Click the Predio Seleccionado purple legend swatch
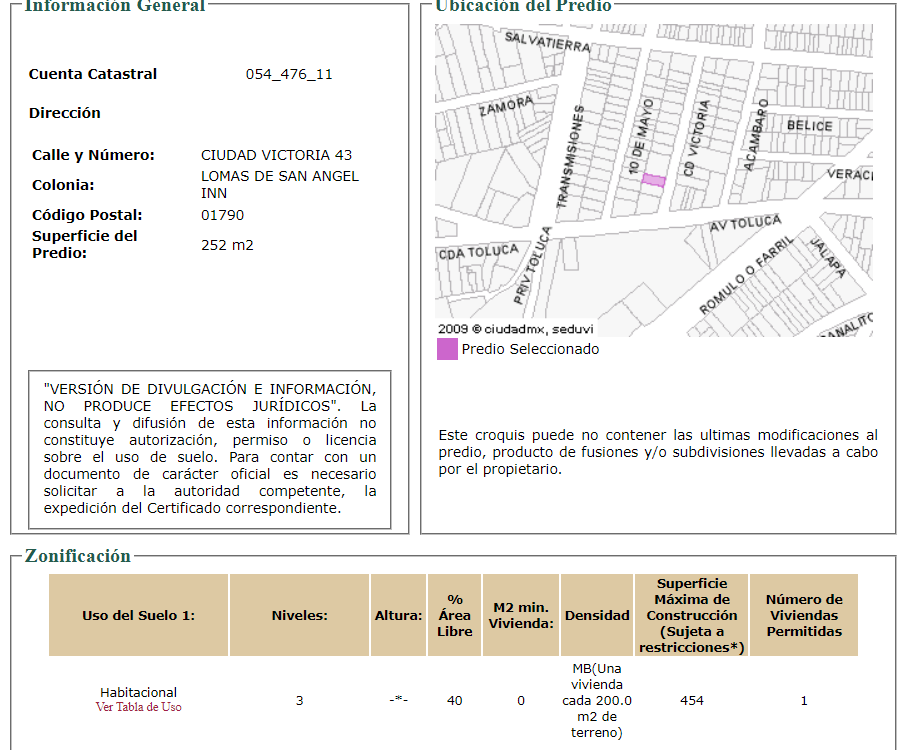This screenshot has height=750, width=902. [x=447, y=349]
